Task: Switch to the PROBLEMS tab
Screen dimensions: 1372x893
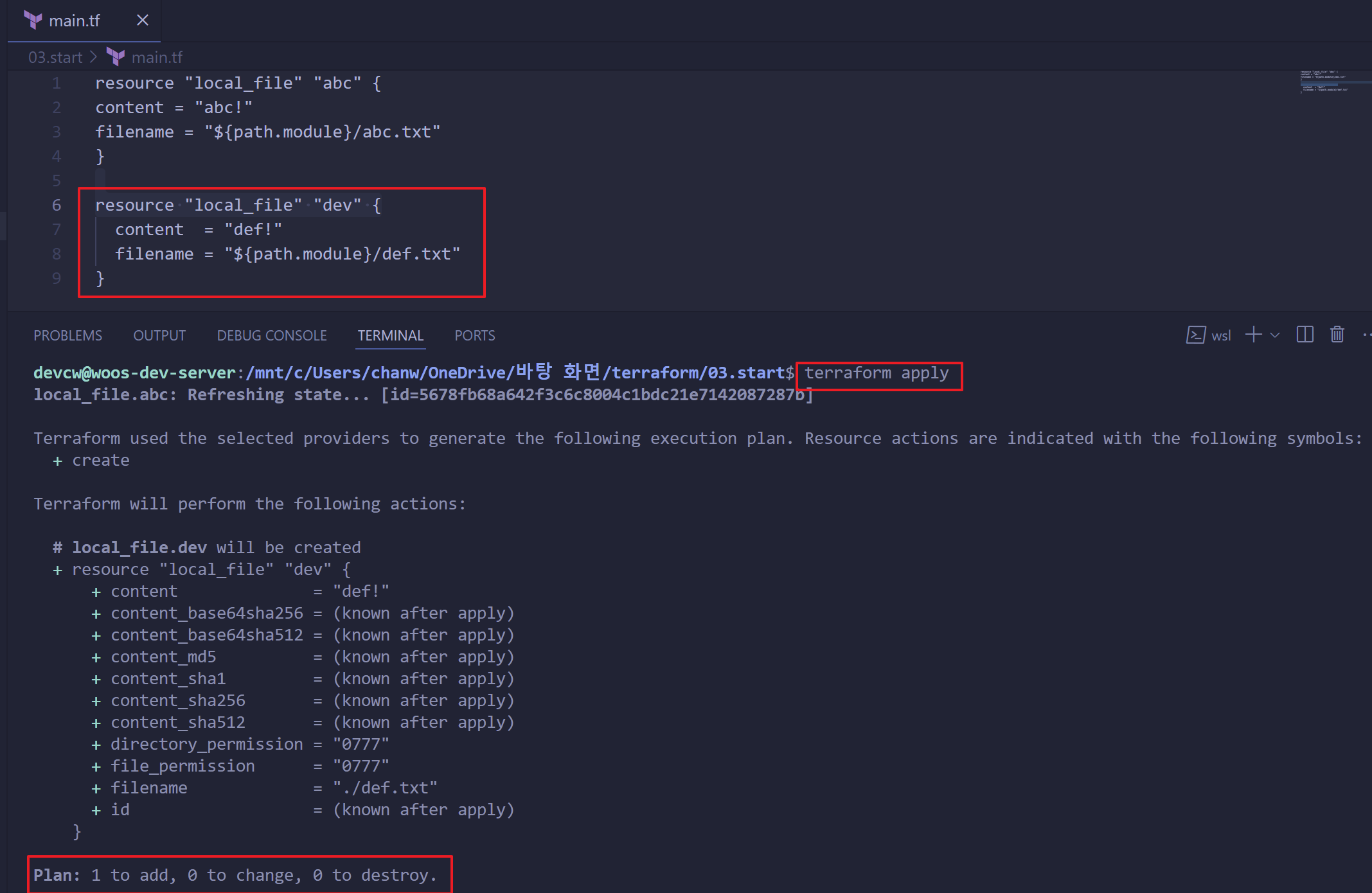Action: [67, 335]
